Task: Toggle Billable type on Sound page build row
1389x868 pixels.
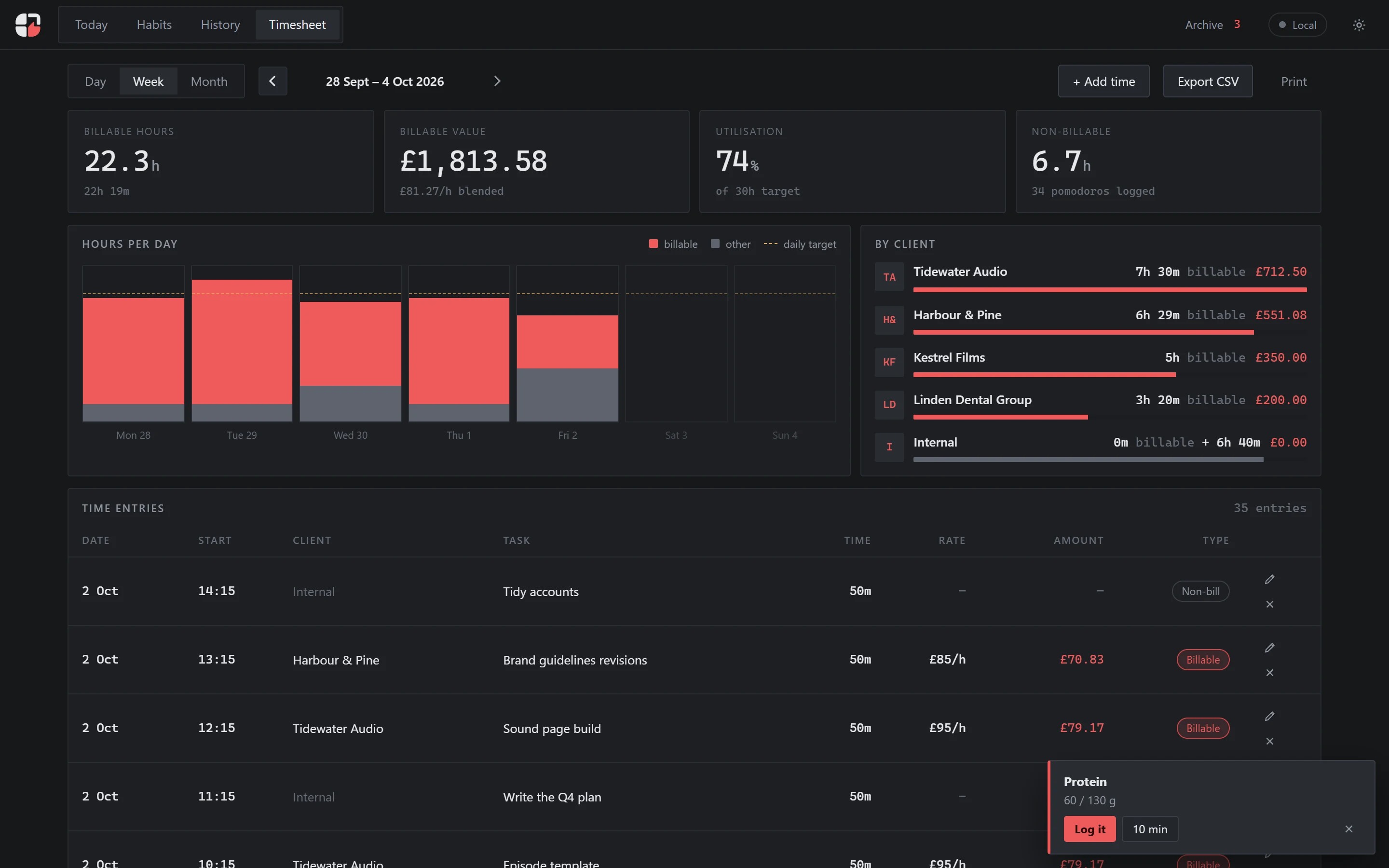Action: [1203, 728]
